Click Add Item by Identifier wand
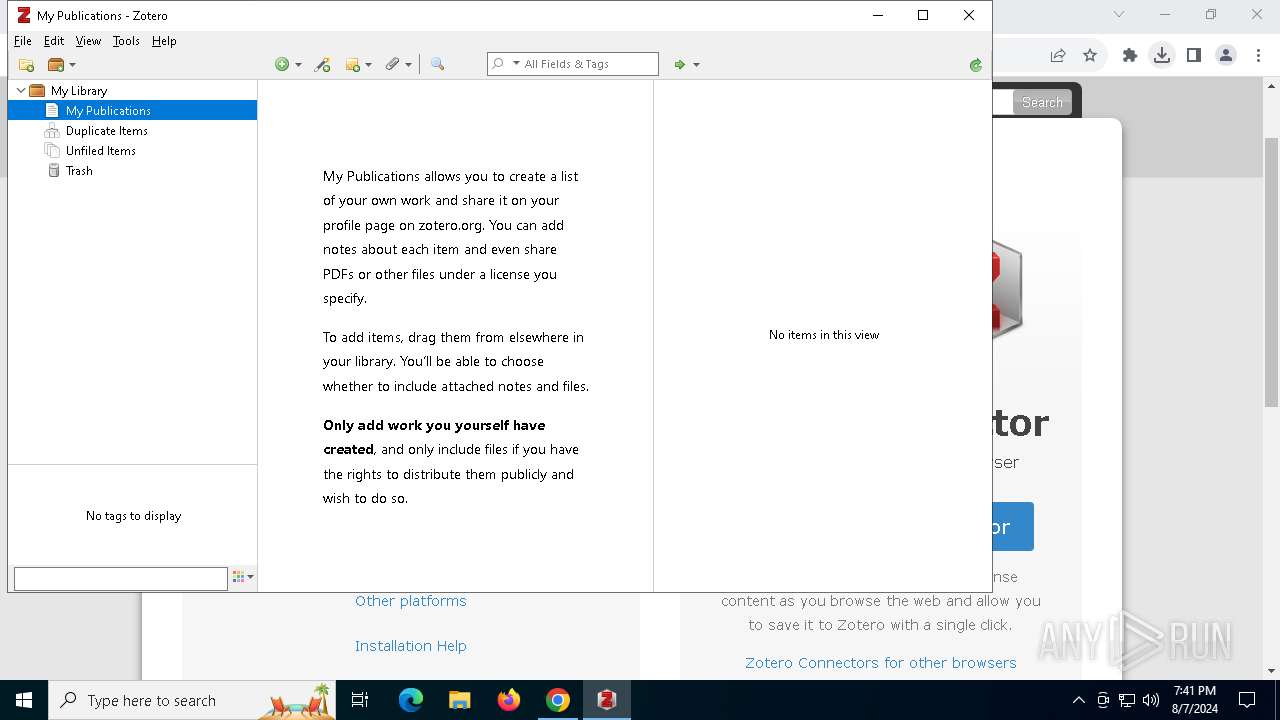 (322, 64)
